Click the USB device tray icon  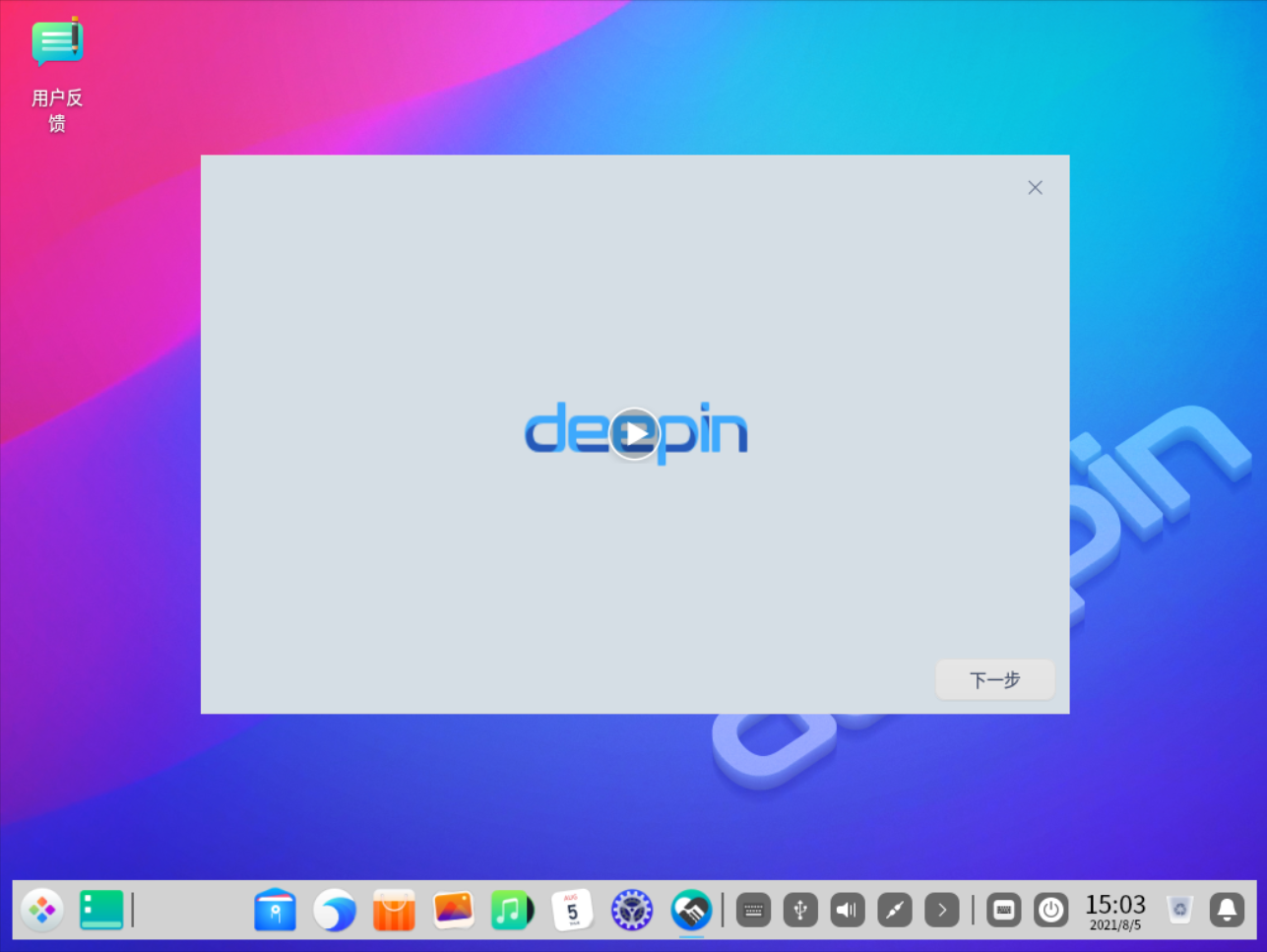(800, 910)
